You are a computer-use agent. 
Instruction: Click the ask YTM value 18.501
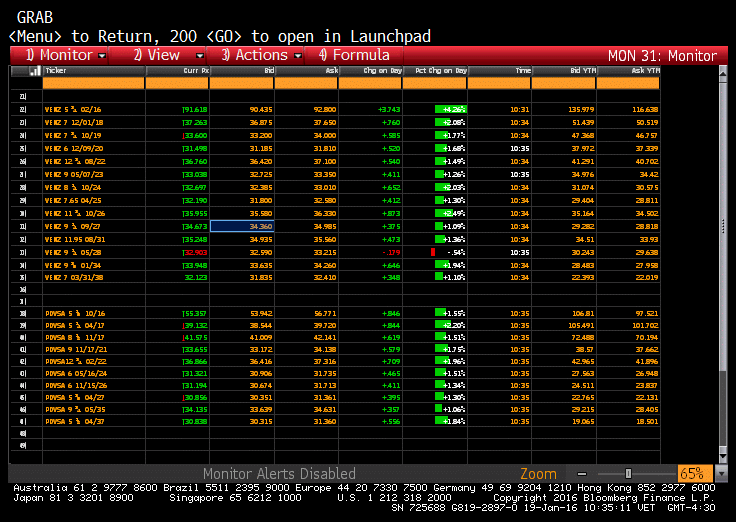coord(647,422)
